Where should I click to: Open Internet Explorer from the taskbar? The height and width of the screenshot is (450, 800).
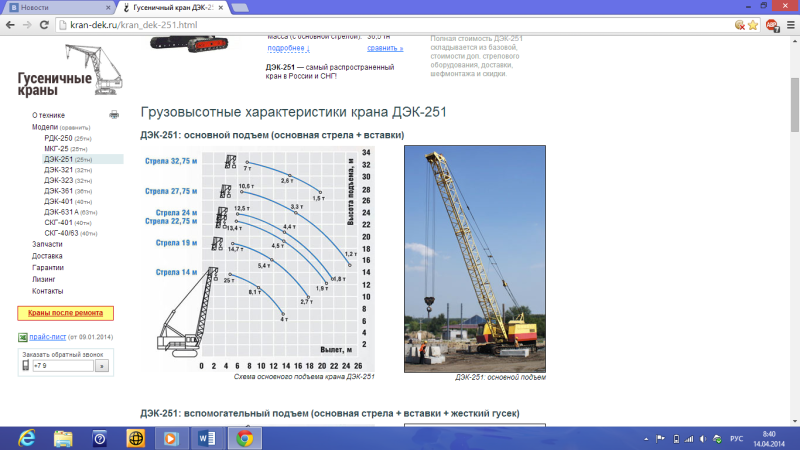(27, 438)
